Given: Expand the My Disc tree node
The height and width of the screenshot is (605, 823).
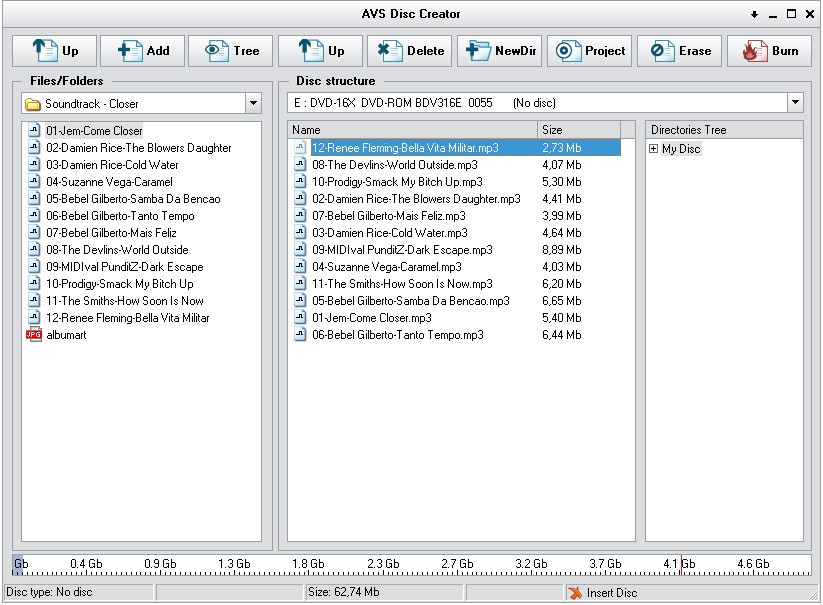Looking at the screenshot, I should pyautogui.click(x=653, y=148).
